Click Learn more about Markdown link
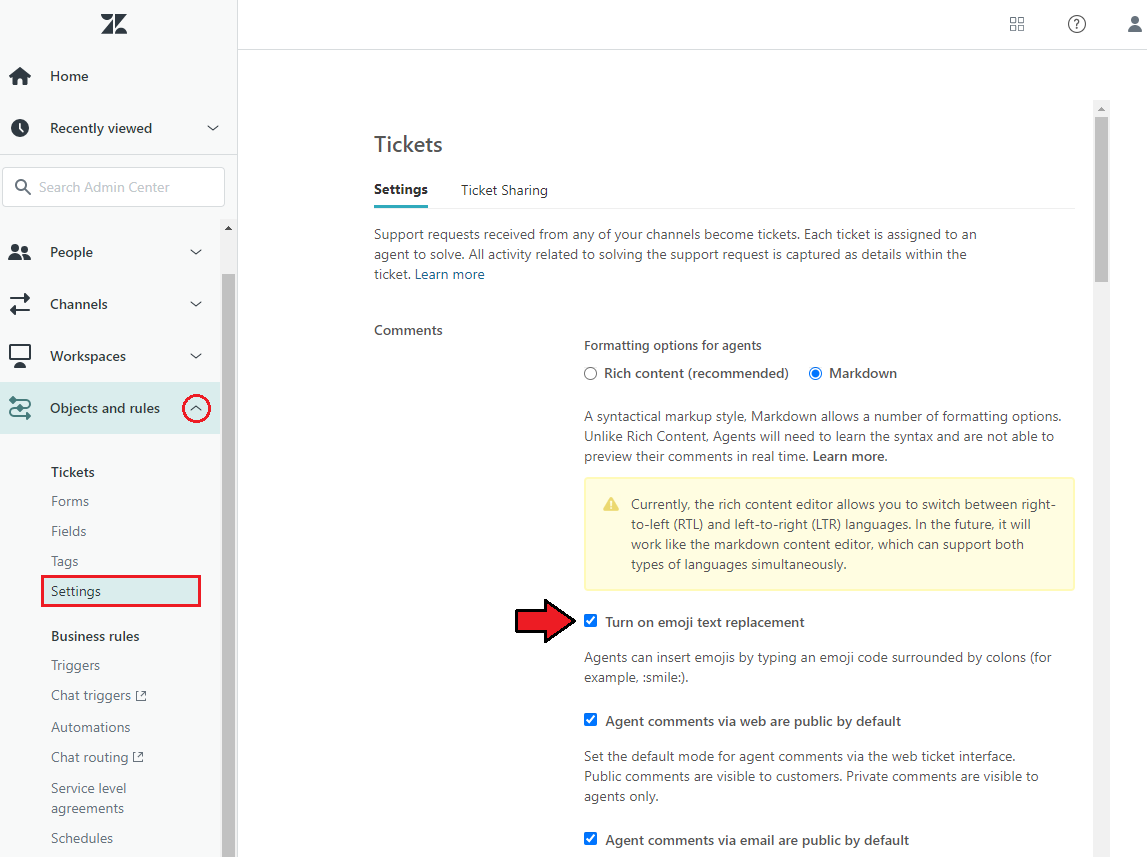The width and height of the screenshot is (1147, 857). (x=849, y=457)
